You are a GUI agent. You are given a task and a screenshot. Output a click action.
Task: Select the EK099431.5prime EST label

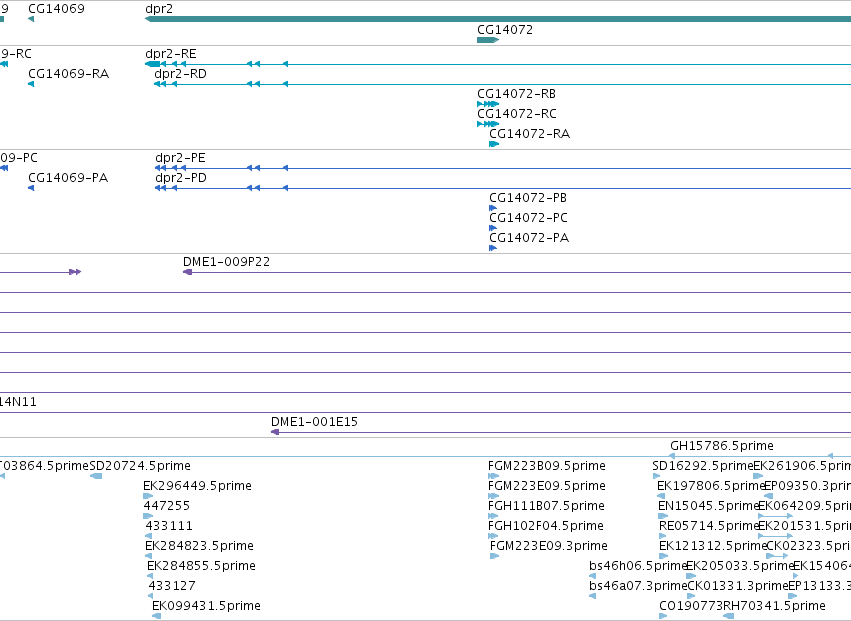click(x=206, y=606)
